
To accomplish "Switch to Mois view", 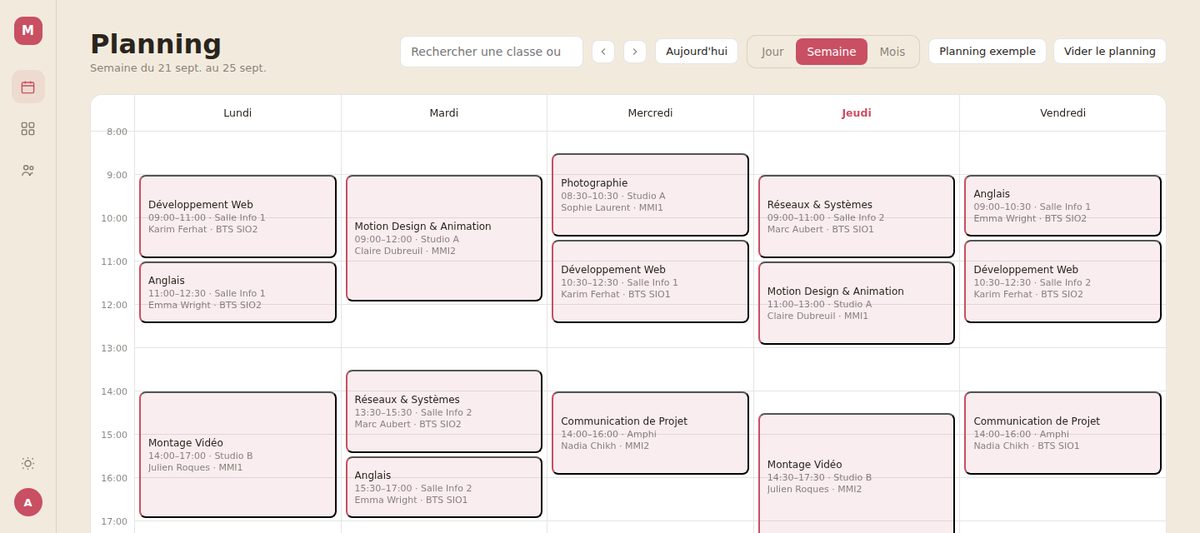I will point(892,52).
